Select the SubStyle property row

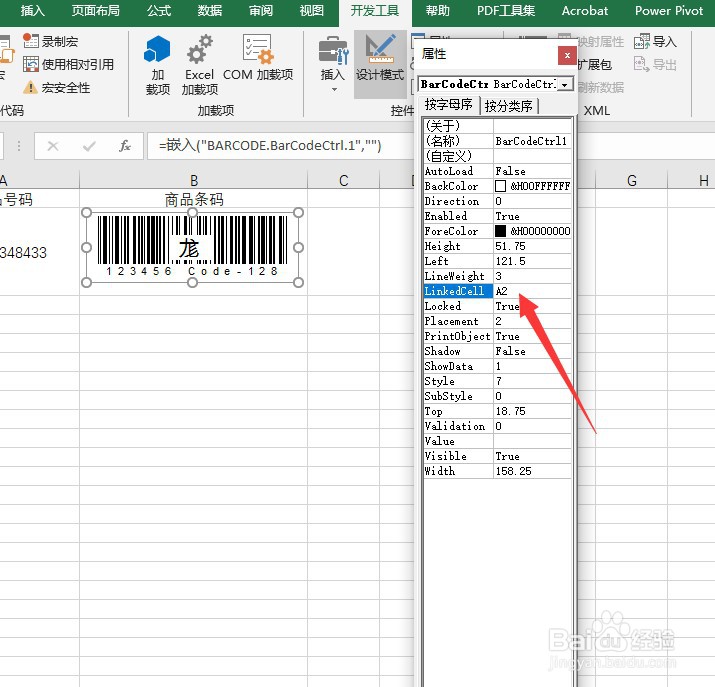[497, 396]
